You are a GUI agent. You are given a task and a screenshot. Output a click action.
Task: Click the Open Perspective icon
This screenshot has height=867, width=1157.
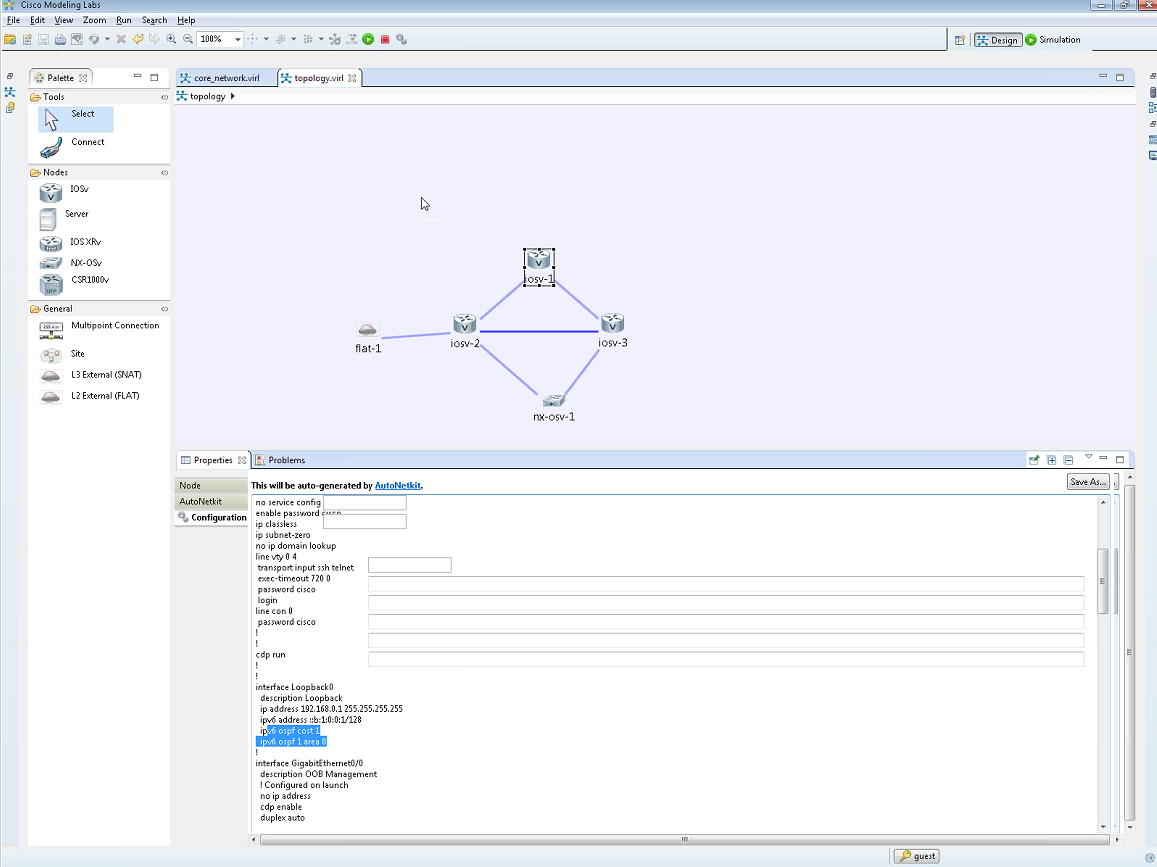959,40
